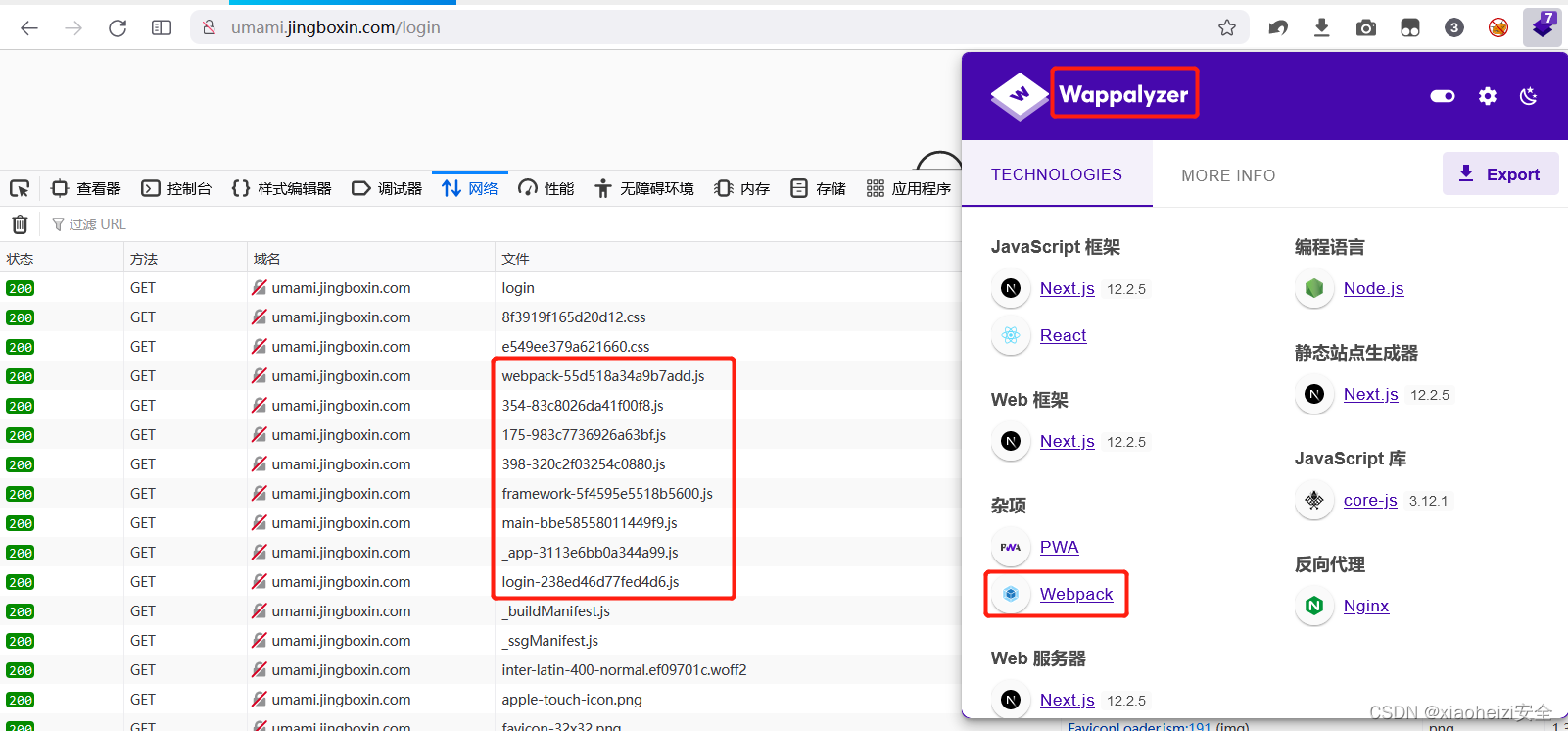
Task: Open the 存储 storage tab
Action: (819, 188)
